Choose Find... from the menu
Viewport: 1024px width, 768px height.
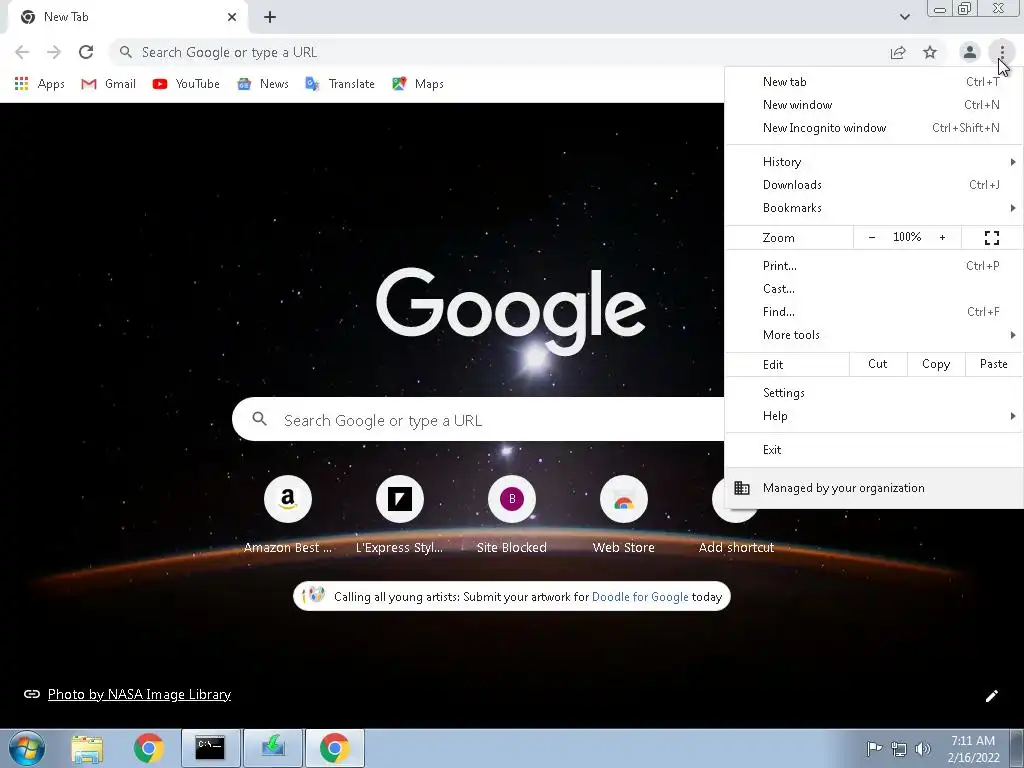pyautogui.click(x=874, y=312)
